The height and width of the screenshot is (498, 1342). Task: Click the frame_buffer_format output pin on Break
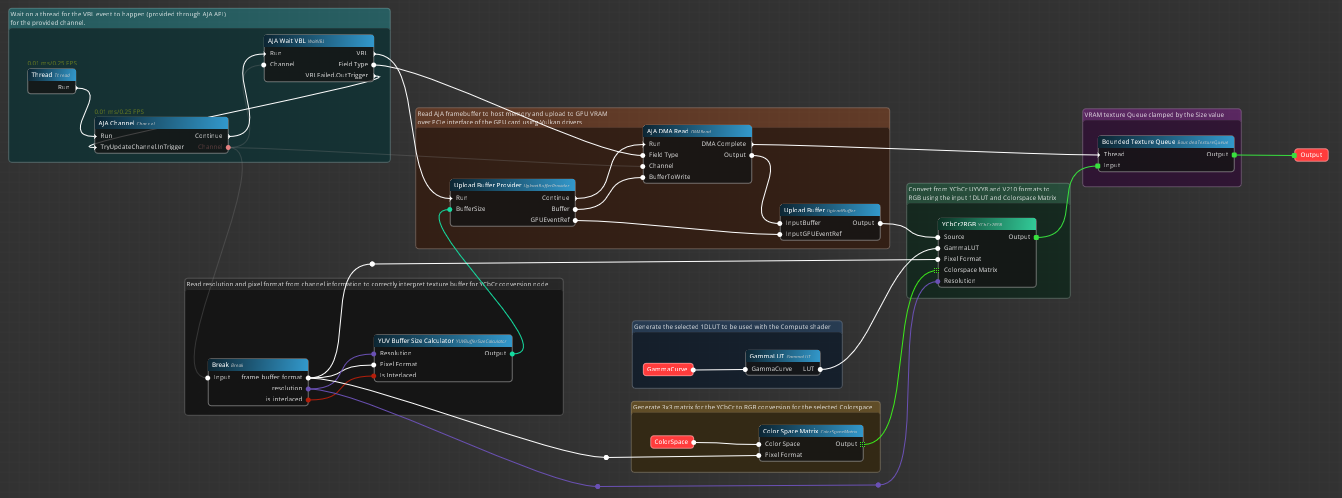(x=309, y=377)
